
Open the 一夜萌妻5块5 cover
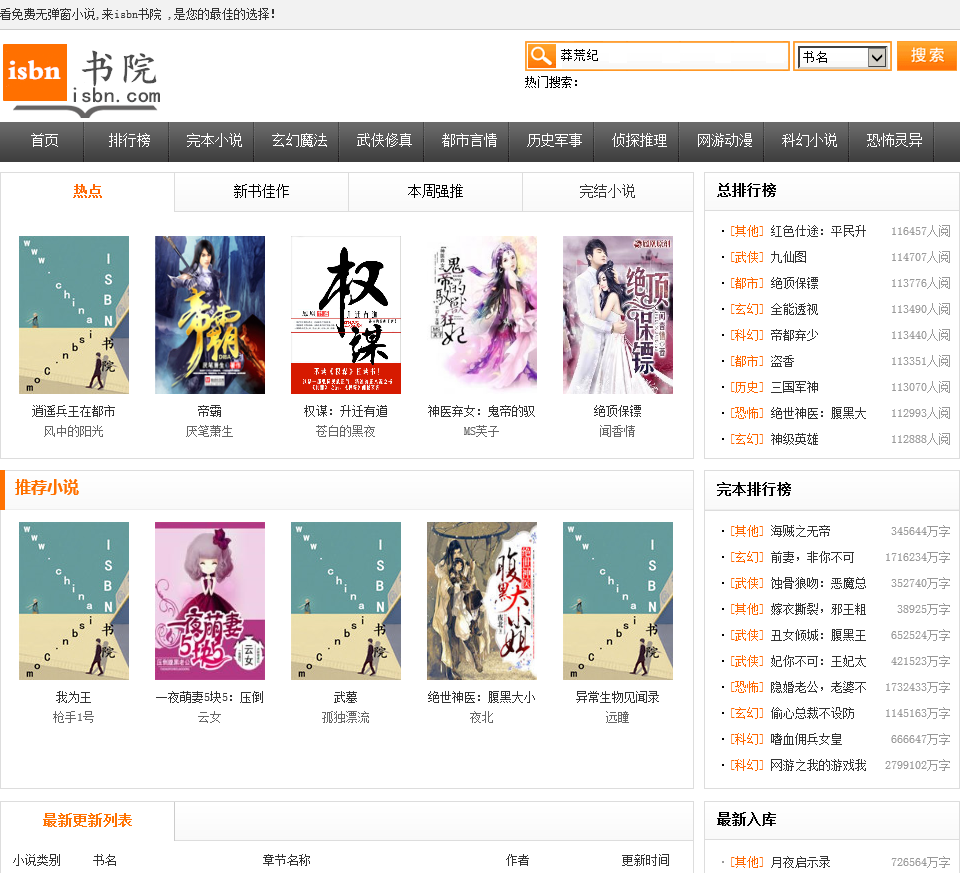click(210, 601)
